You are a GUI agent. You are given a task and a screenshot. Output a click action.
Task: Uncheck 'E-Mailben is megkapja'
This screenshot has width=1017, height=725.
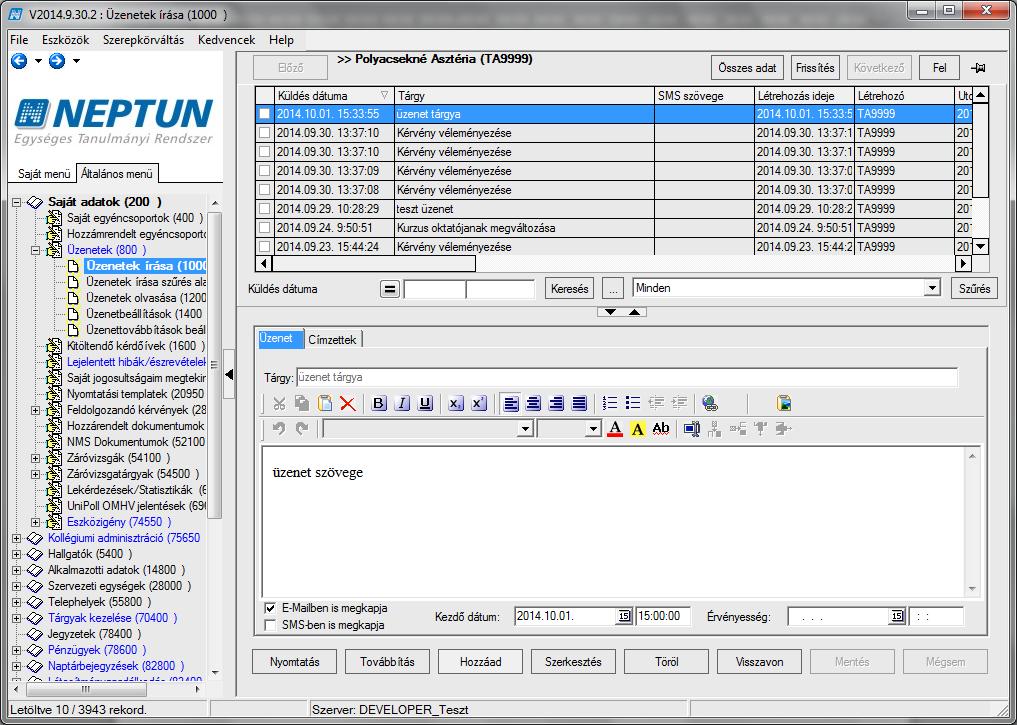pos(270,608)
